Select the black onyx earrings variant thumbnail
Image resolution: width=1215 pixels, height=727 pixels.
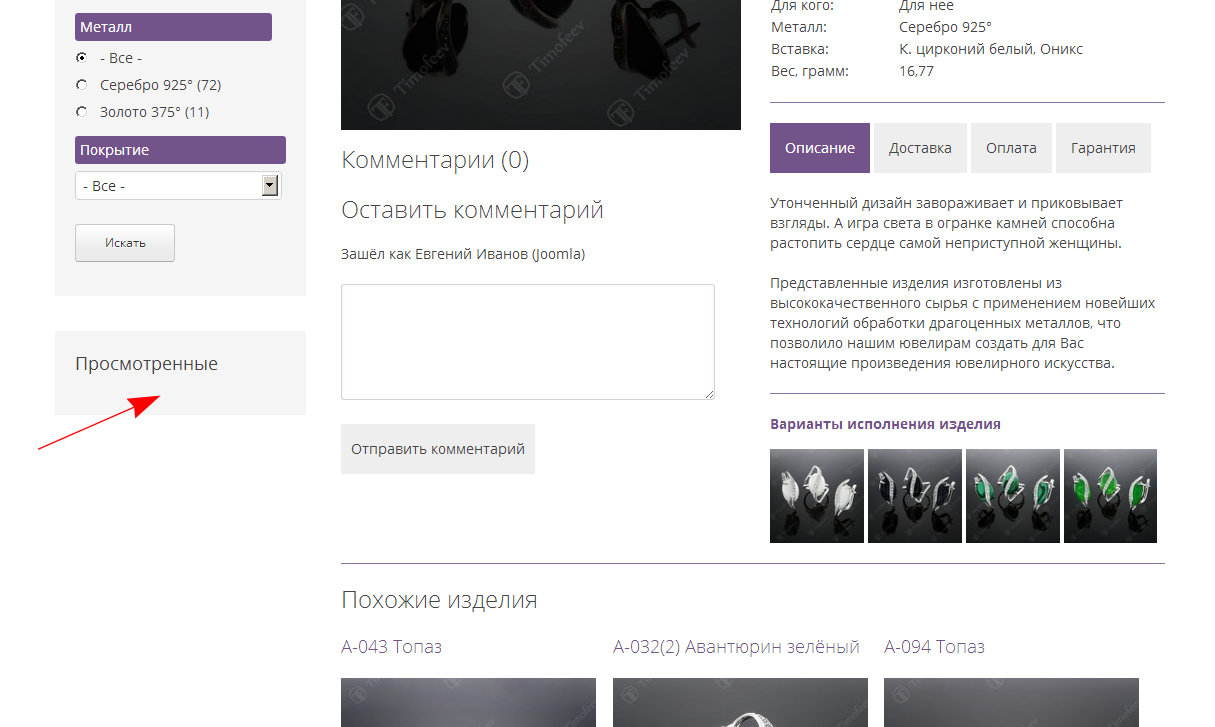coord(914,496)
